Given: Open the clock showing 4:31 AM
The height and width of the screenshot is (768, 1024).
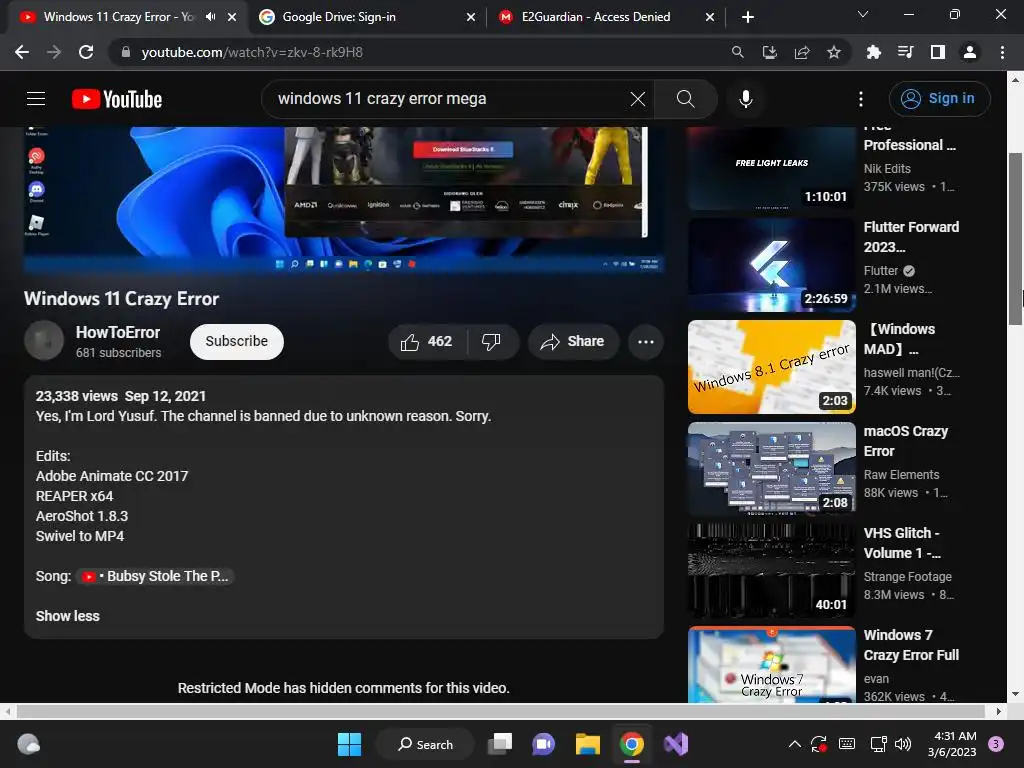Looking at the screenshot, I should click(x=952, y=744).
